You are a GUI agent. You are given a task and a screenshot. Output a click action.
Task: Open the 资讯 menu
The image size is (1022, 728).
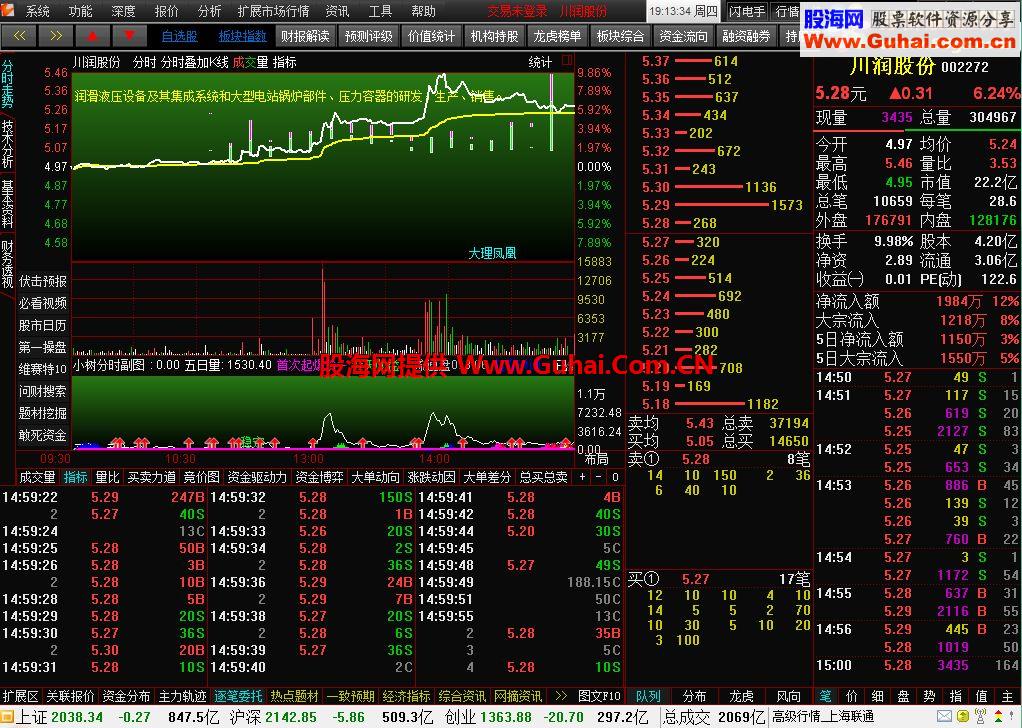338,11
